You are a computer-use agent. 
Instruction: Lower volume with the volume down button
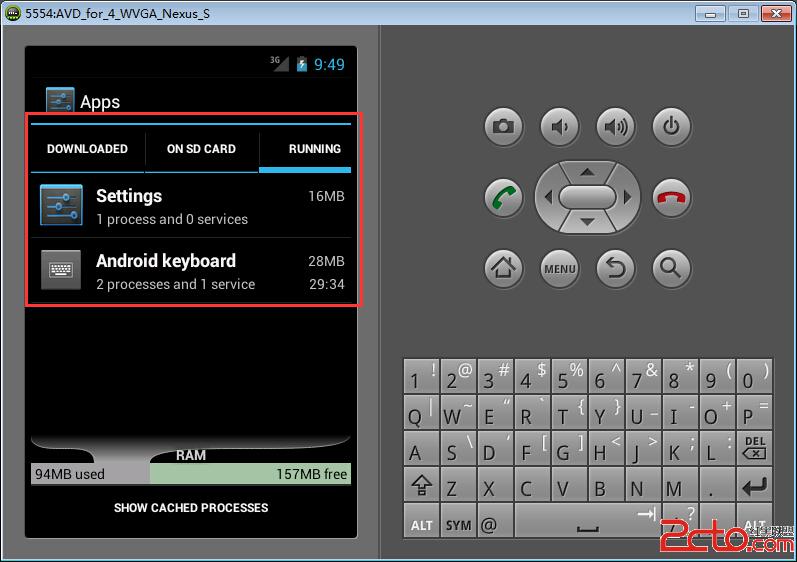point(560,126)
